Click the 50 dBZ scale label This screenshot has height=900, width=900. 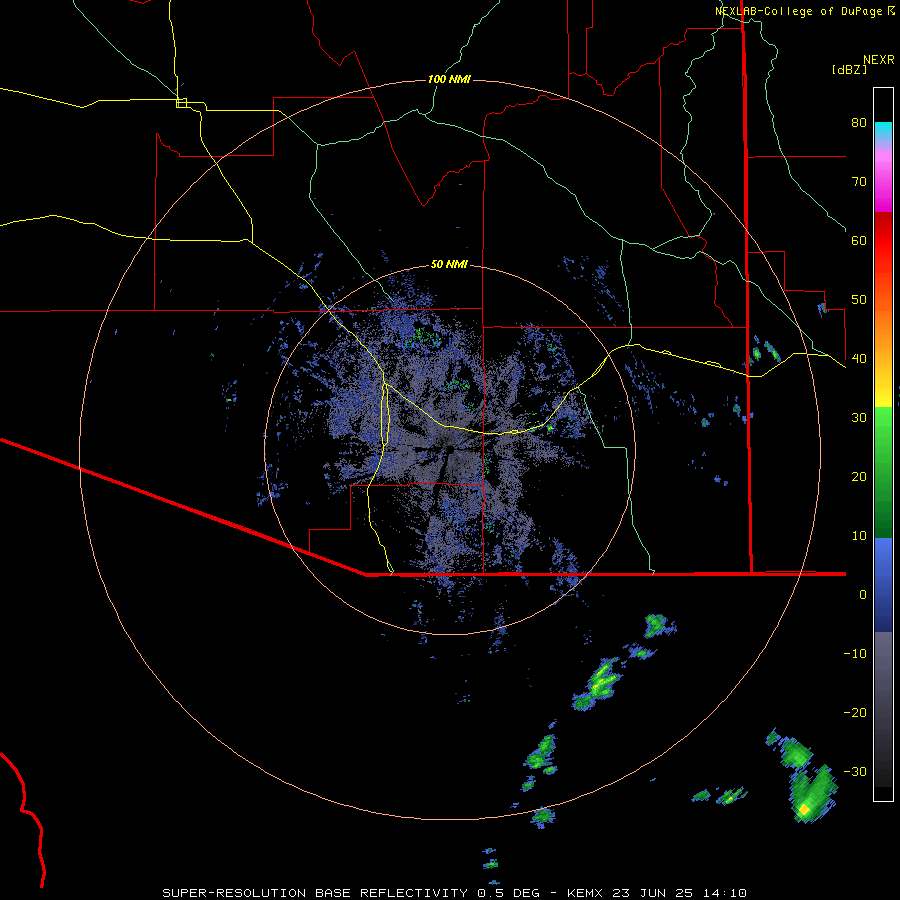(859, 300)
